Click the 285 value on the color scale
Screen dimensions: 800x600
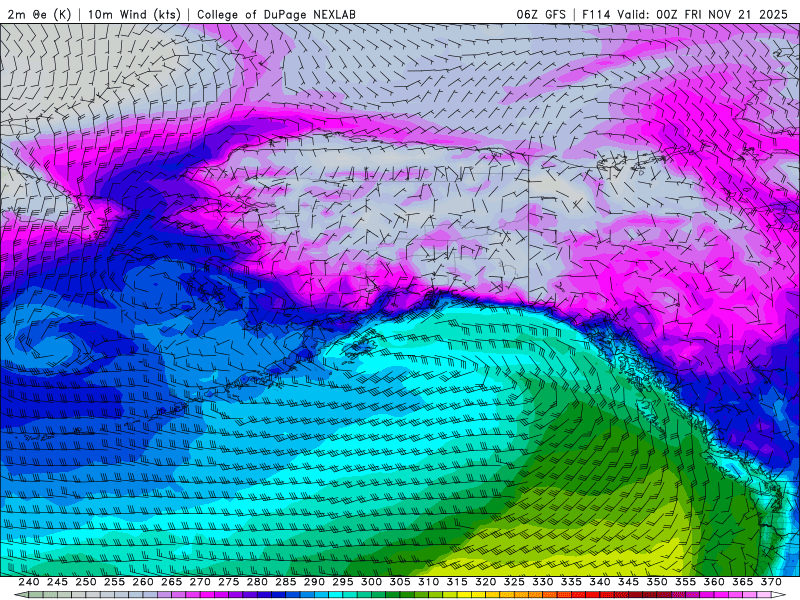[286, 582]
